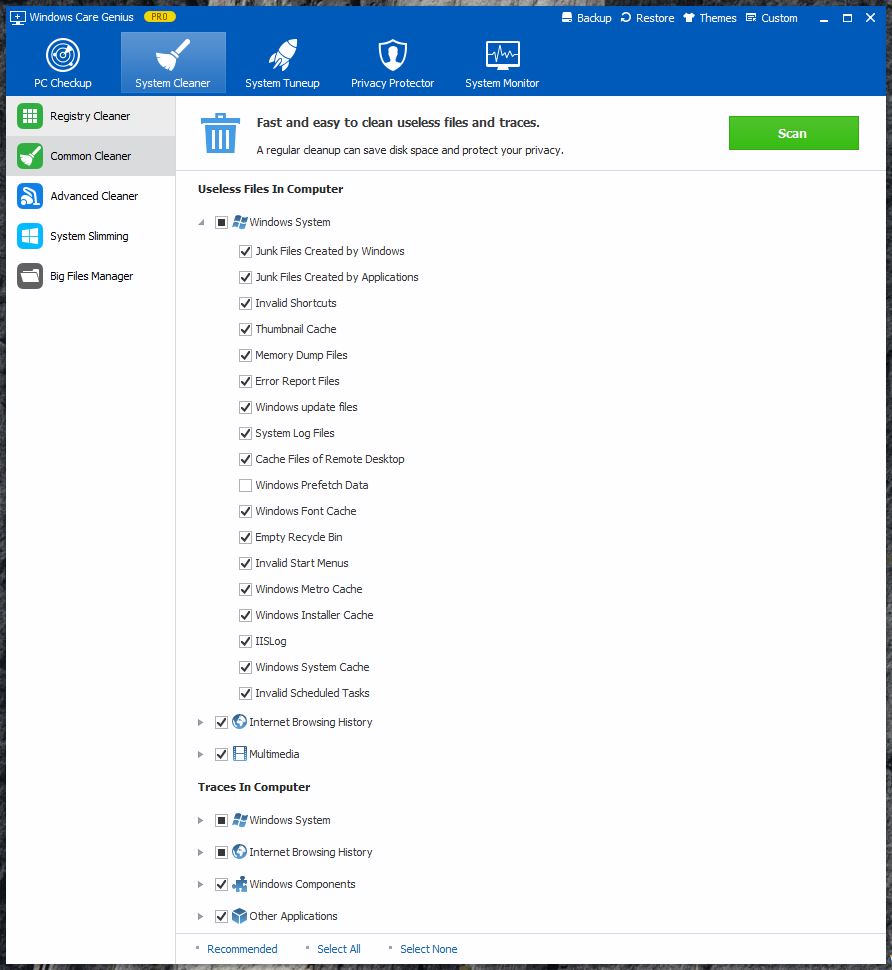
Task: Expand Internet Browsing History under Traces
Action: coord(200,852)
